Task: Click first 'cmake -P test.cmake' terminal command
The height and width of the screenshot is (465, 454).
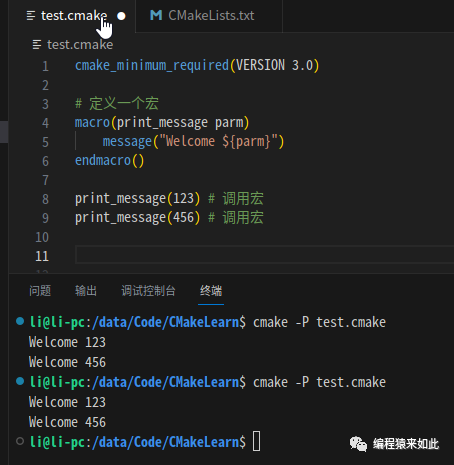Action: click(319, 322)
